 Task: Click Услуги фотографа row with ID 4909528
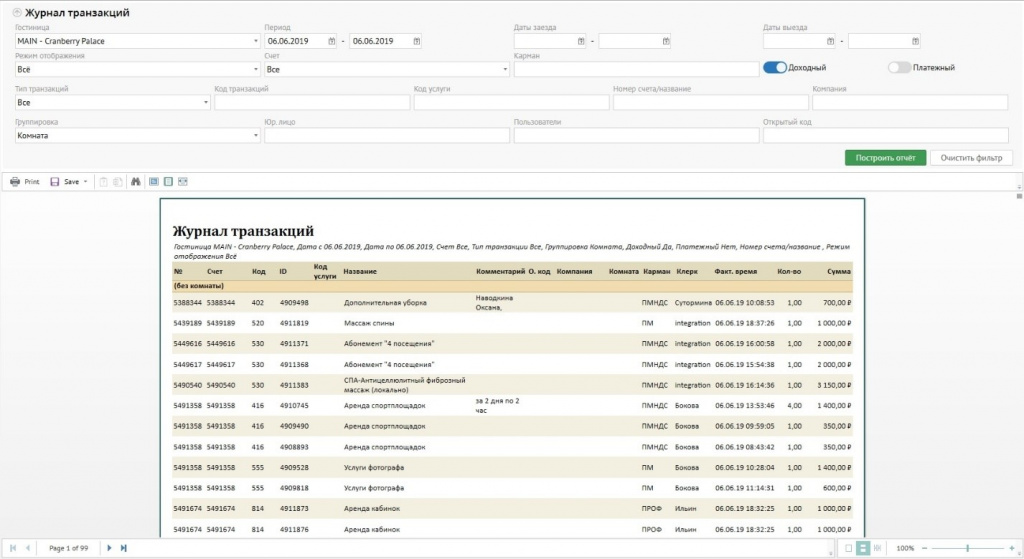[x=374, y=468]
